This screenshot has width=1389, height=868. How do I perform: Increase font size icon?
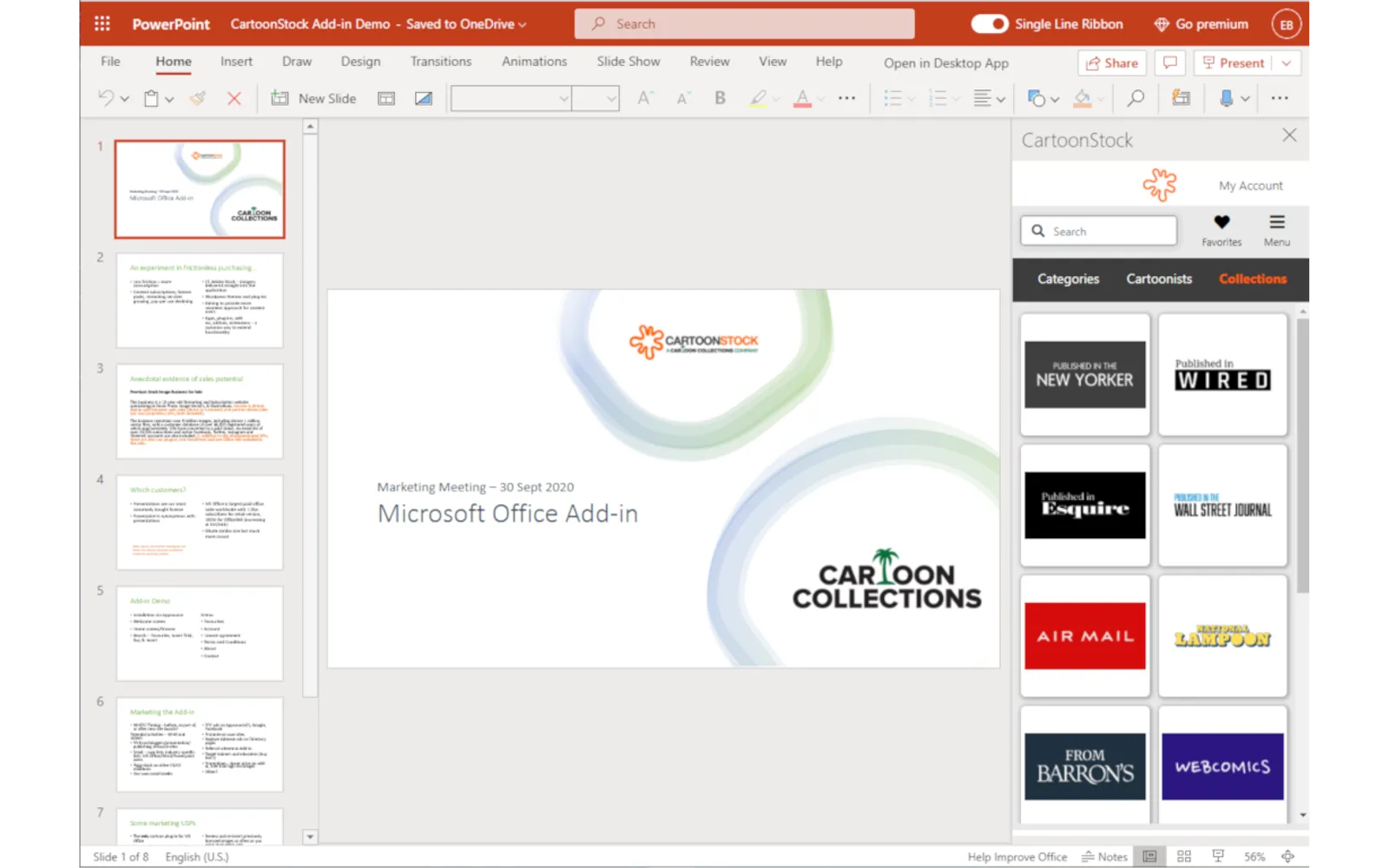[x=645, y=98]
